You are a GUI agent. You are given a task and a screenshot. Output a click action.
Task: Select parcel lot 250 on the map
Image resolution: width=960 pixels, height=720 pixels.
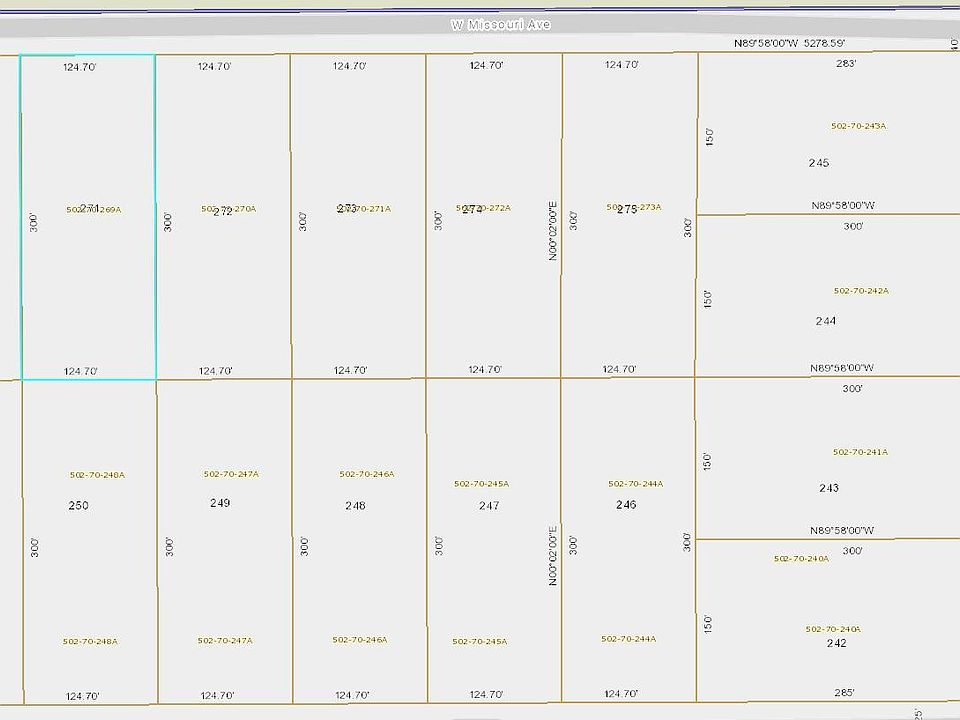click(78, 505)
